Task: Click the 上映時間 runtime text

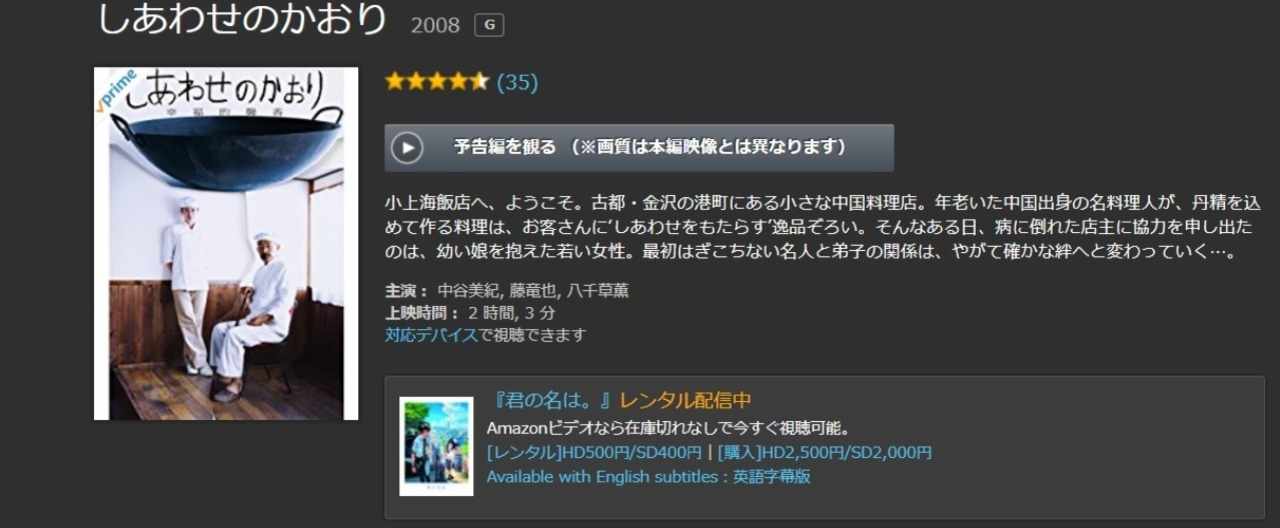Action: [470, 313]
